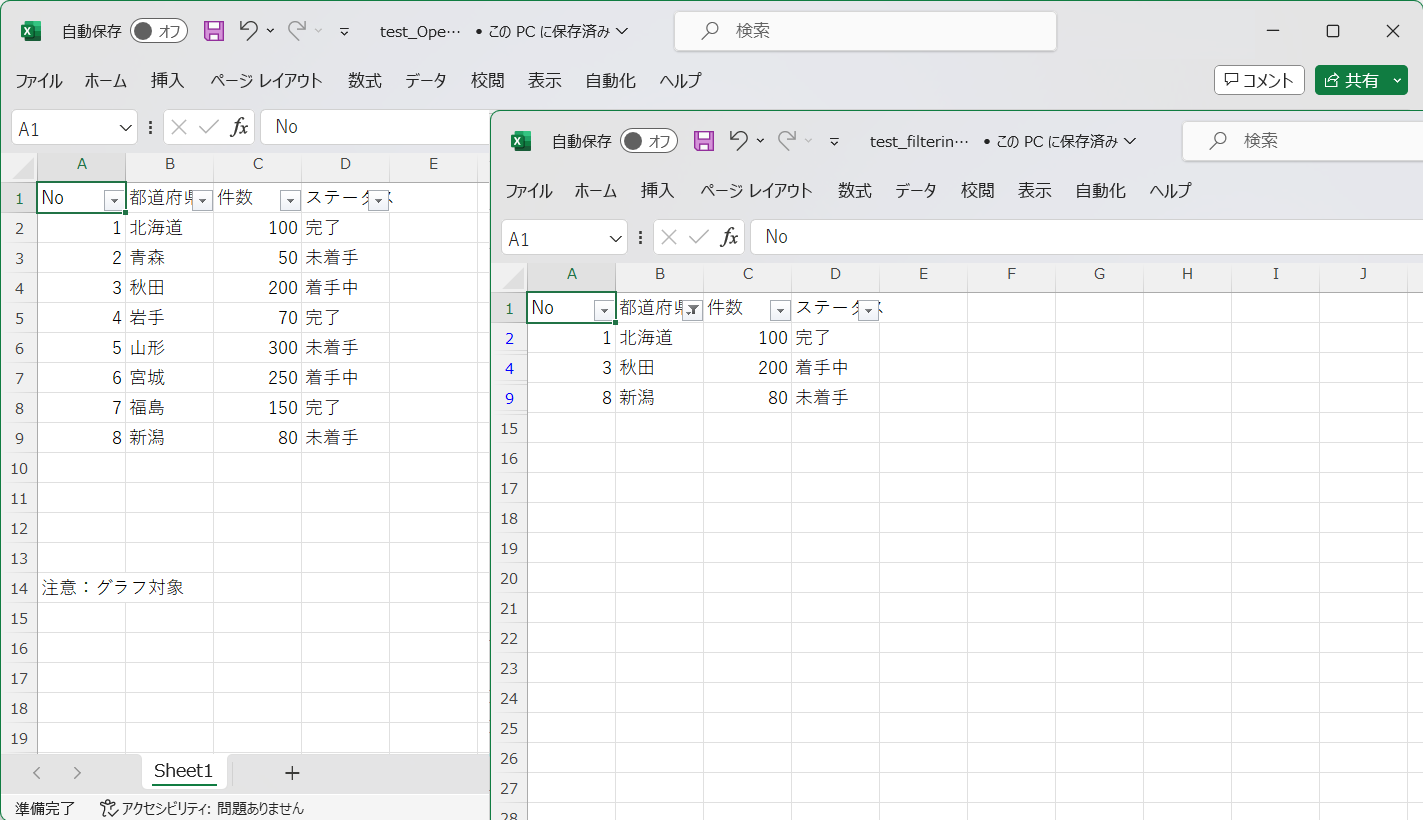Click the accessibility check status bar icon
Image resolution: width=1423 pixels, height=820 pixels.
109,808
